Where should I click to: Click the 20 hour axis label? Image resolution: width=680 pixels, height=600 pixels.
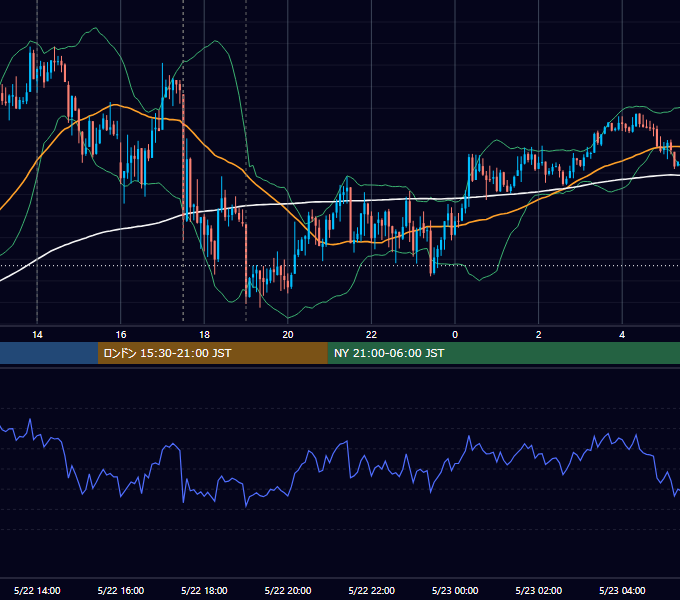tap(288, 335)
